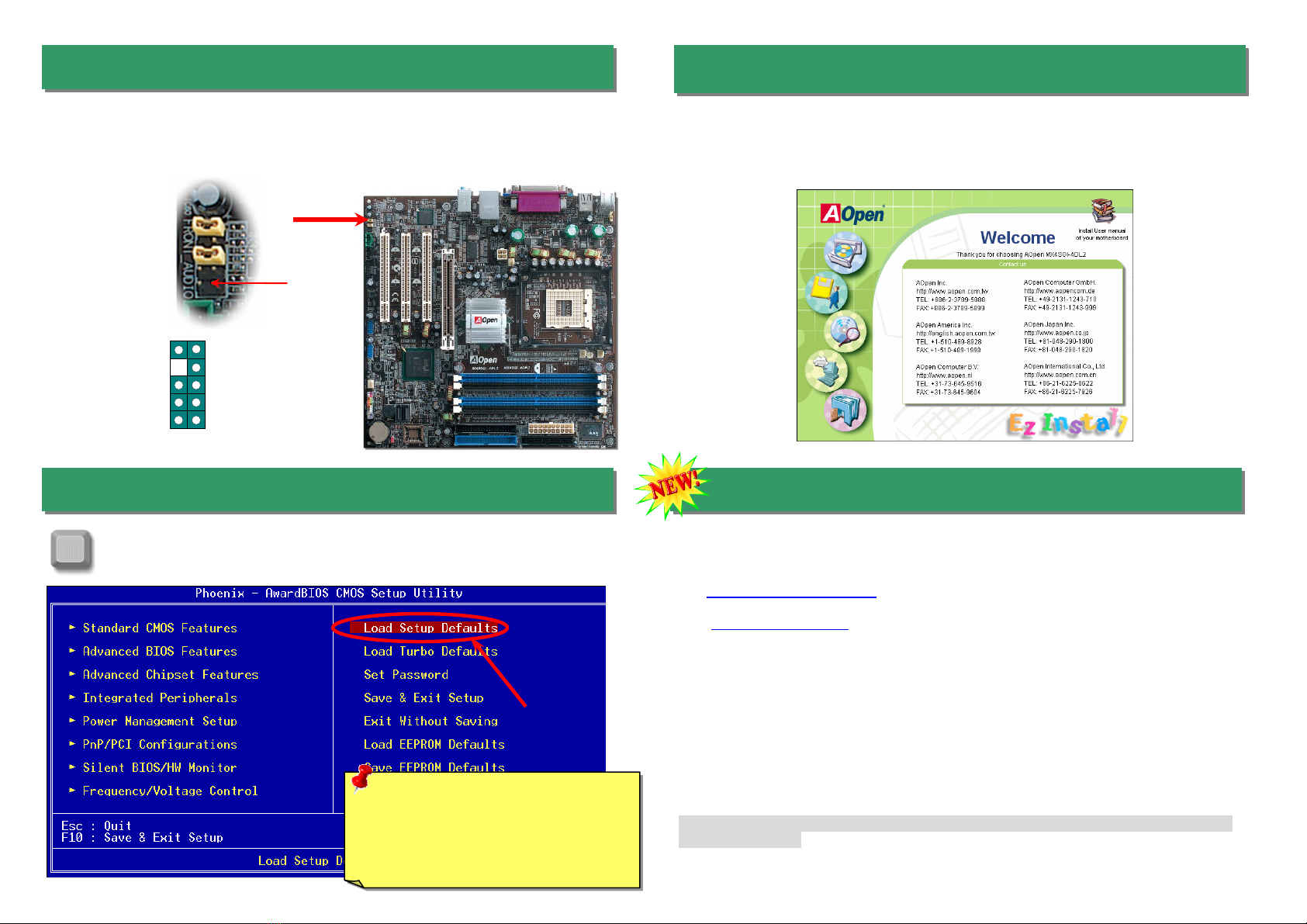Choose Load Turbo Defaults
The image size is (1307, 924).
[430, 652]
